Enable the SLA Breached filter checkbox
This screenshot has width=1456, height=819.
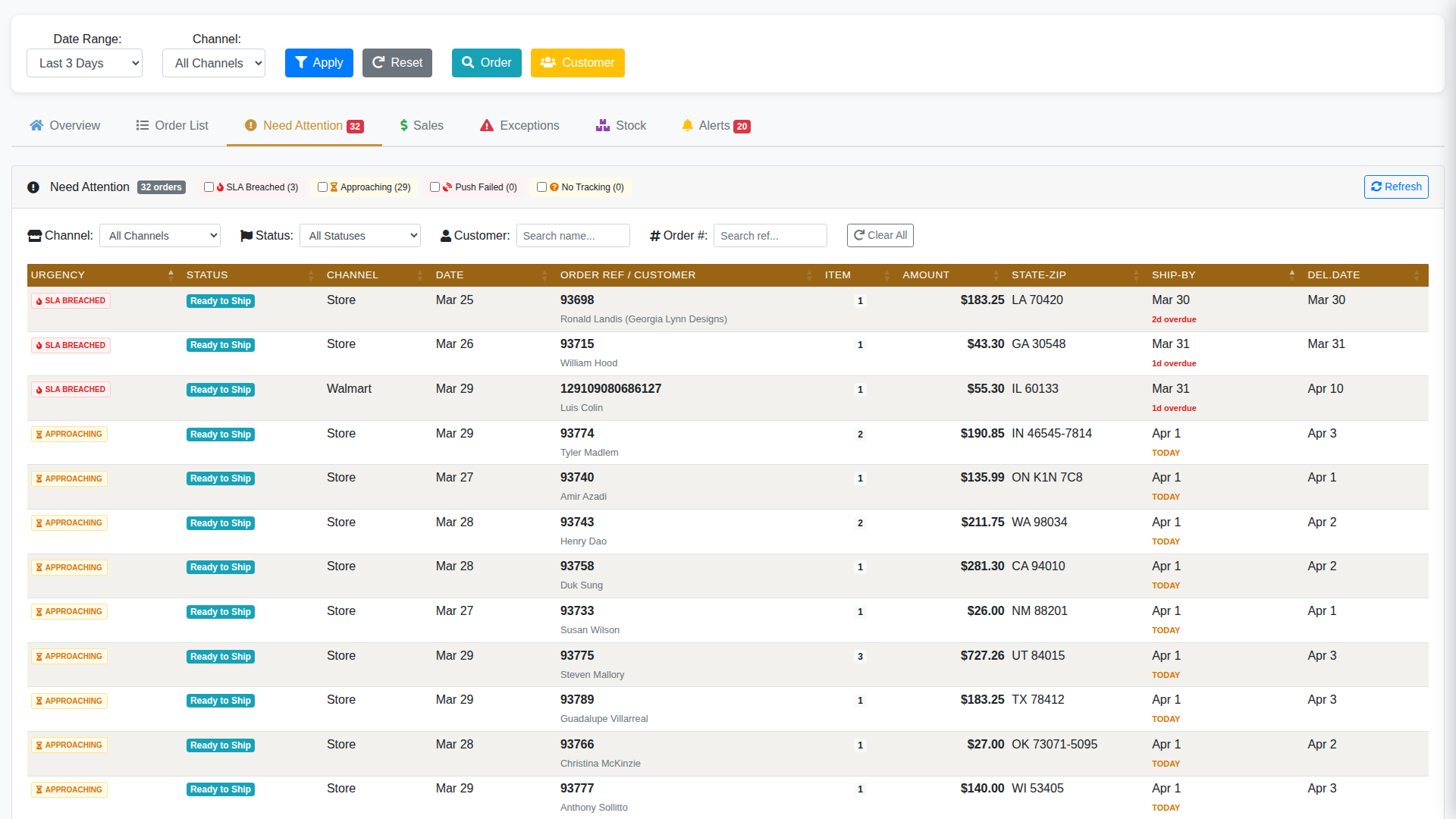click(x=209, y=187)
